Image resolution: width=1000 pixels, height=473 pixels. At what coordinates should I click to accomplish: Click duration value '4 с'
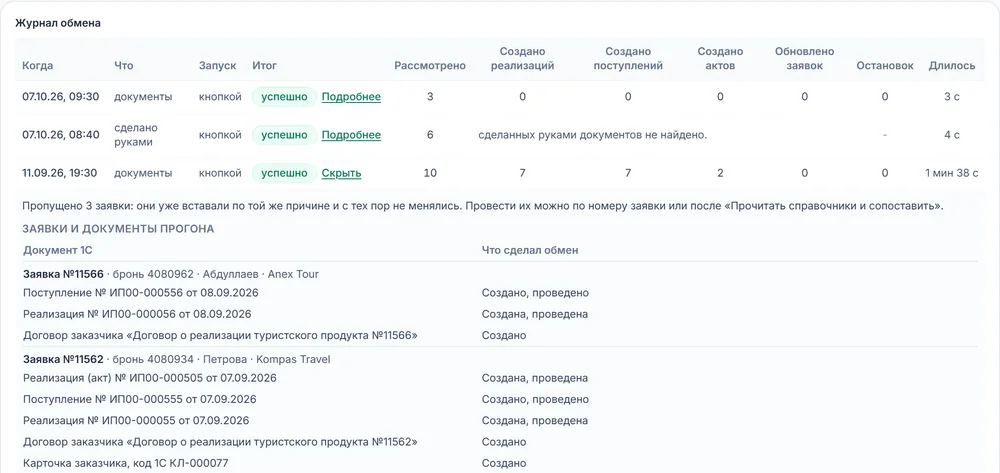952,135
